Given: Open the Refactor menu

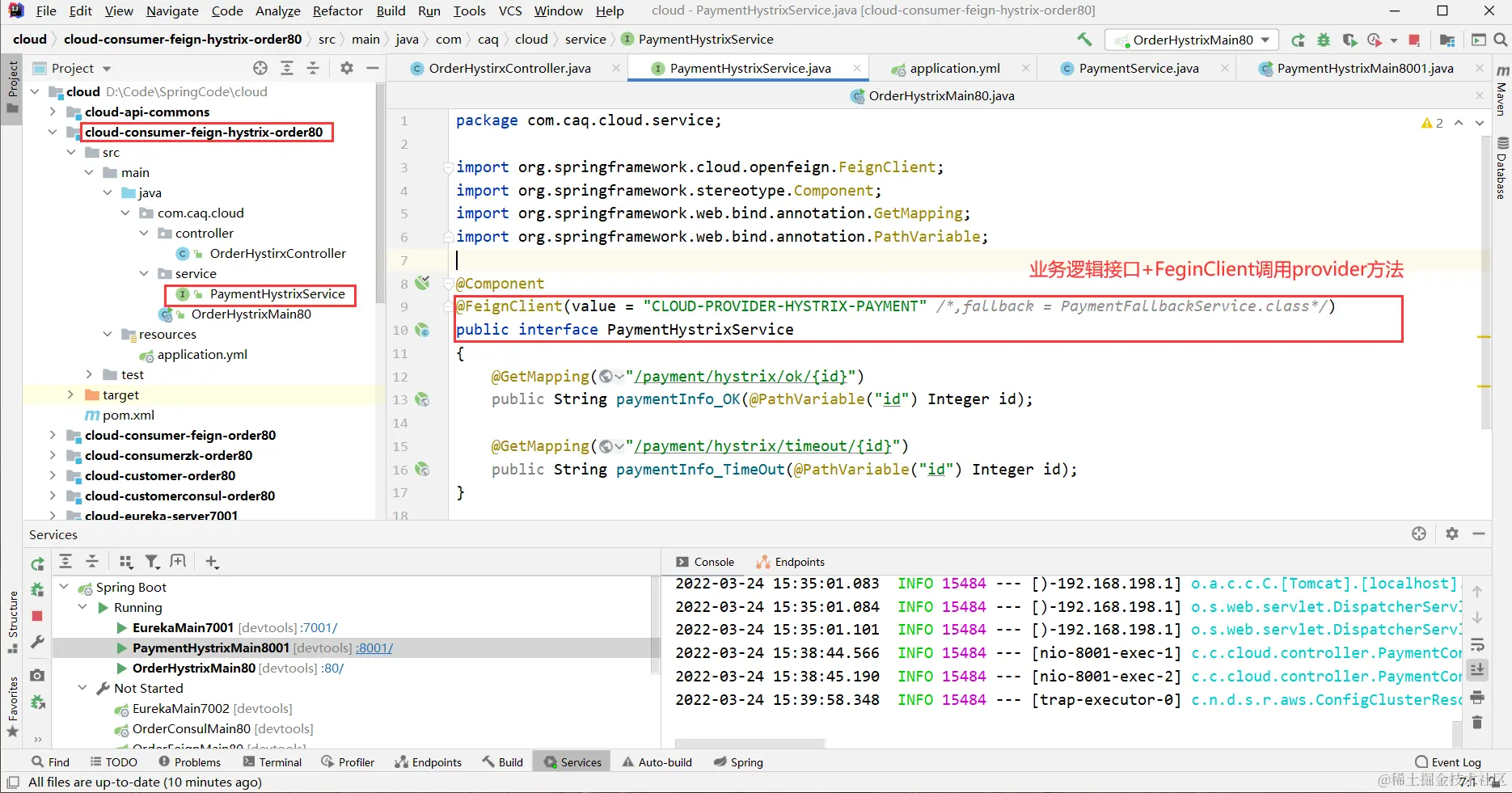Looking at the screenshot, I should coord(337,11).
